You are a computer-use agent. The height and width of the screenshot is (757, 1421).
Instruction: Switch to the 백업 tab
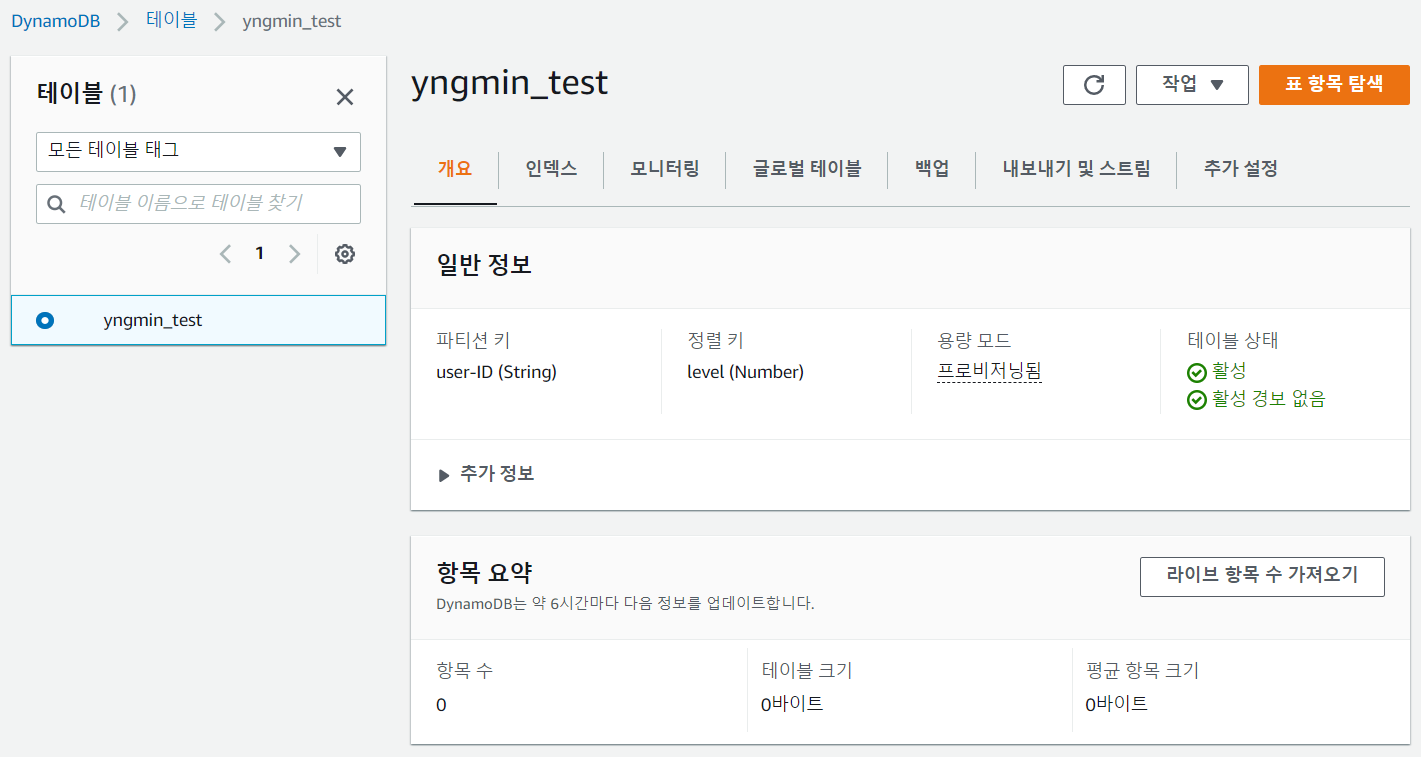click(932, 169)
